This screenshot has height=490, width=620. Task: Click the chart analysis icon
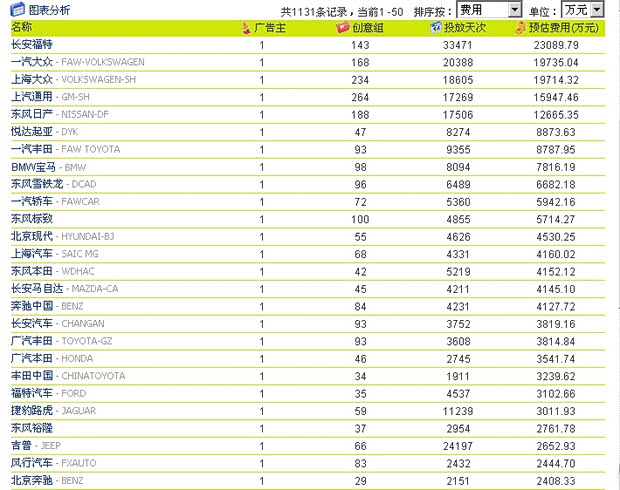click(18, 9)
